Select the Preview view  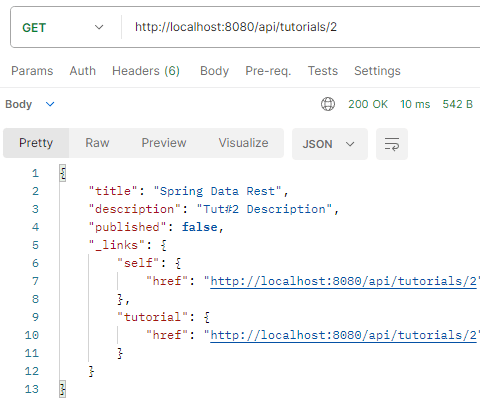tap(164, 143)
